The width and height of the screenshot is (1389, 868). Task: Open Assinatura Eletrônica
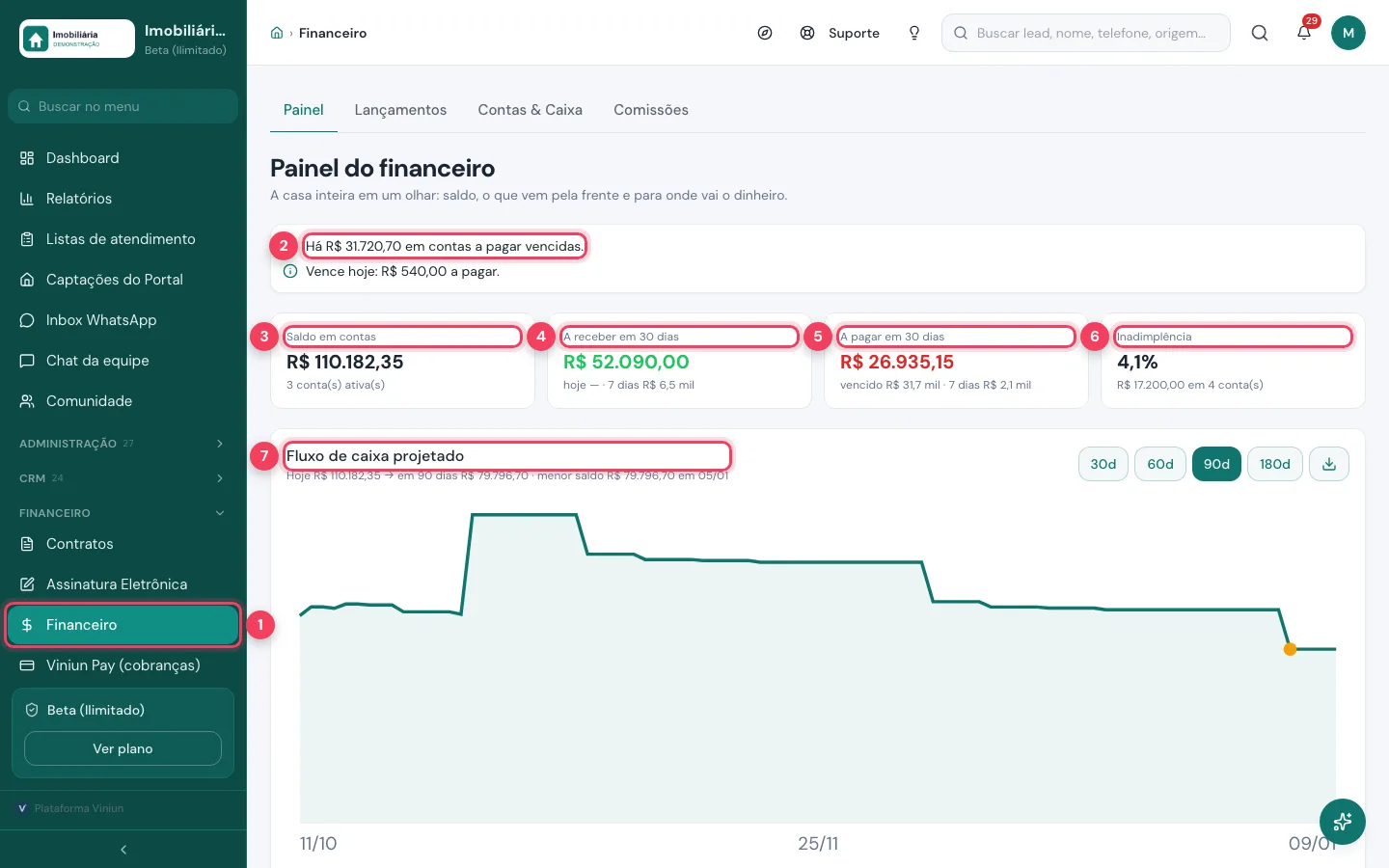[x=123, y=584]
